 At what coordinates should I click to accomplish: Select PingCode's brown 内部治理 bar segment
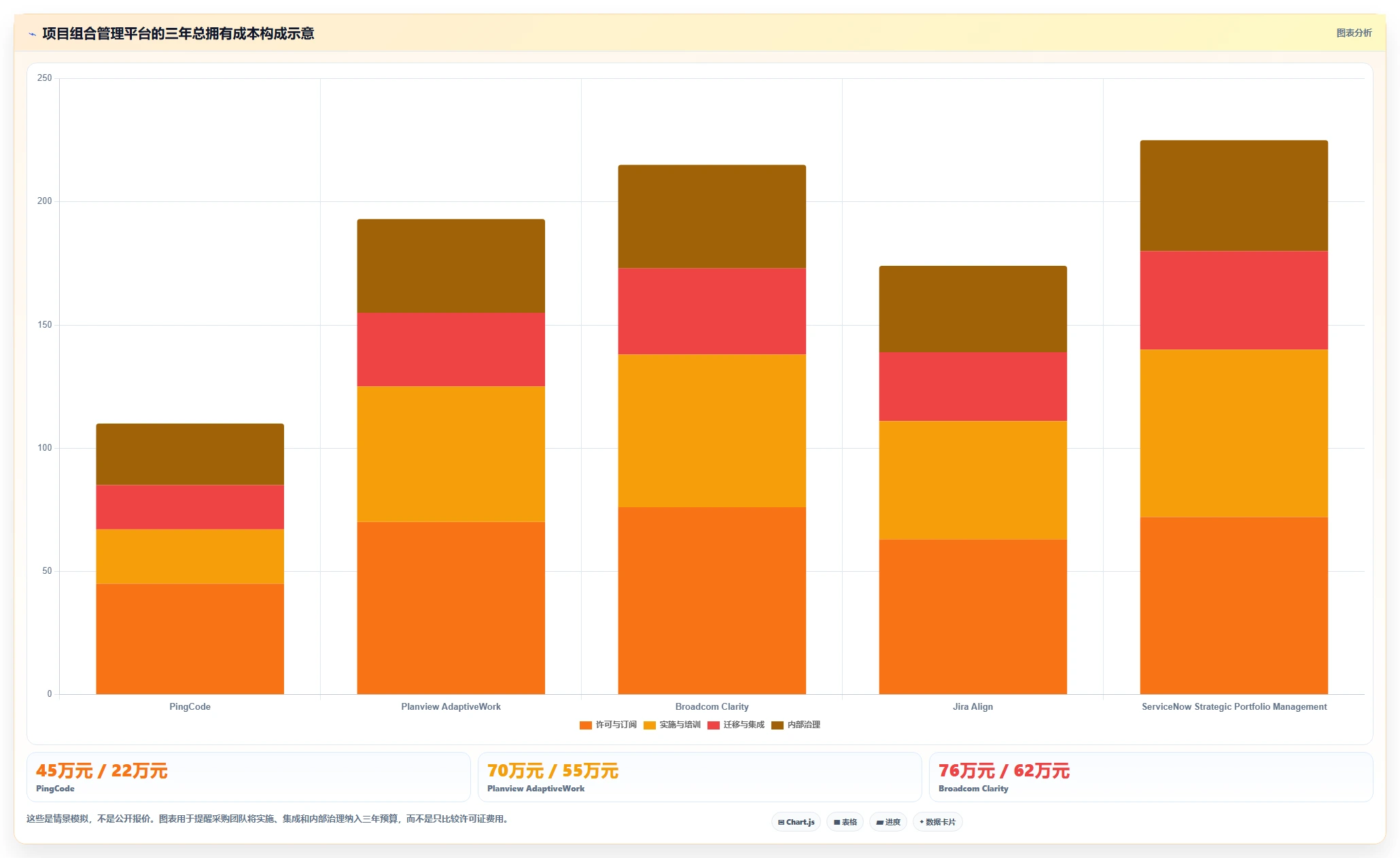(190, 454)
